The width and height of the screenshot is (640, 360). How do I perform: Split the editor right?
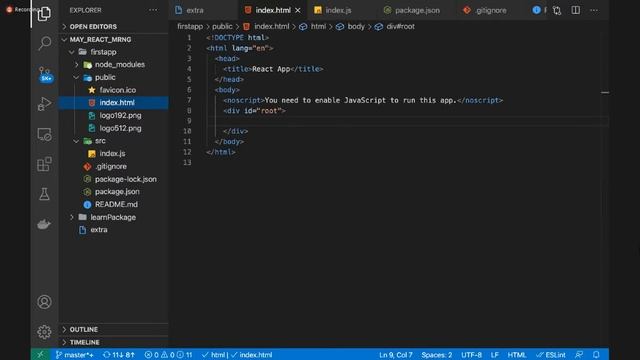click(x=576, y=10)
